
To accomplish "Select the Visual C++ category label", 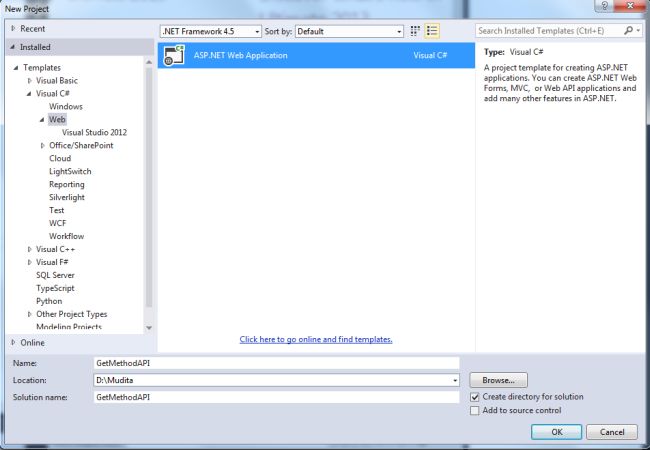I will click(56, 249).
